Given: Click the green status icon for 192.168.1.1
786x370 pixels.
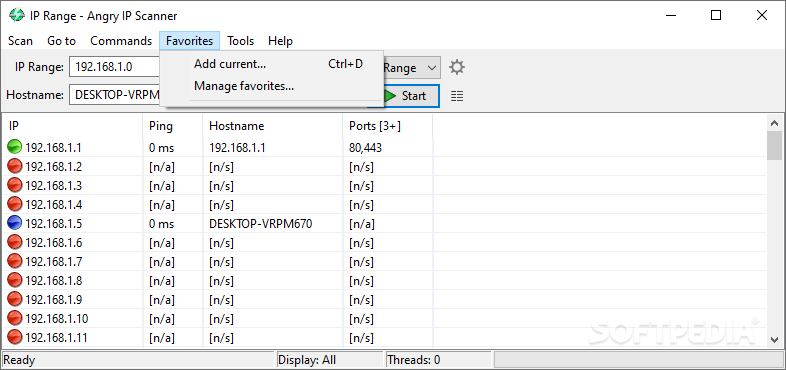Looking at the screenshot, I should coord(15,147).
